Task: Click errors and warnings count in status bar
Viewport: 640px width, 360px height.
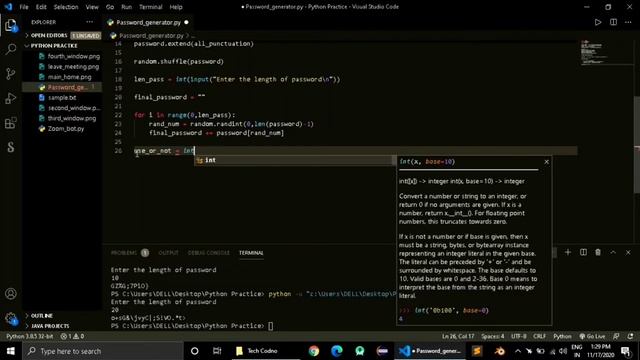Action: [72, 336]
